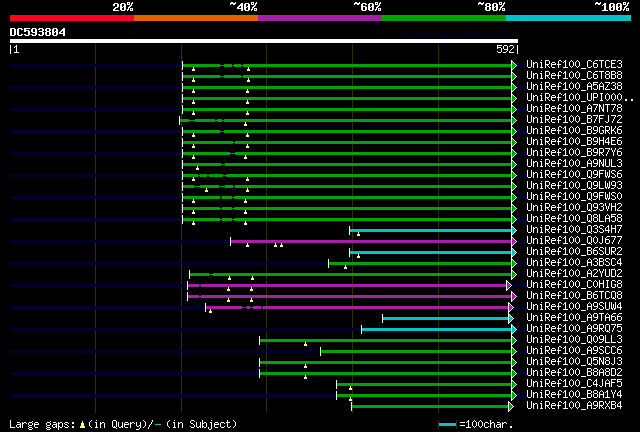
Task: Click the query end position label 592
Action: 505,49
